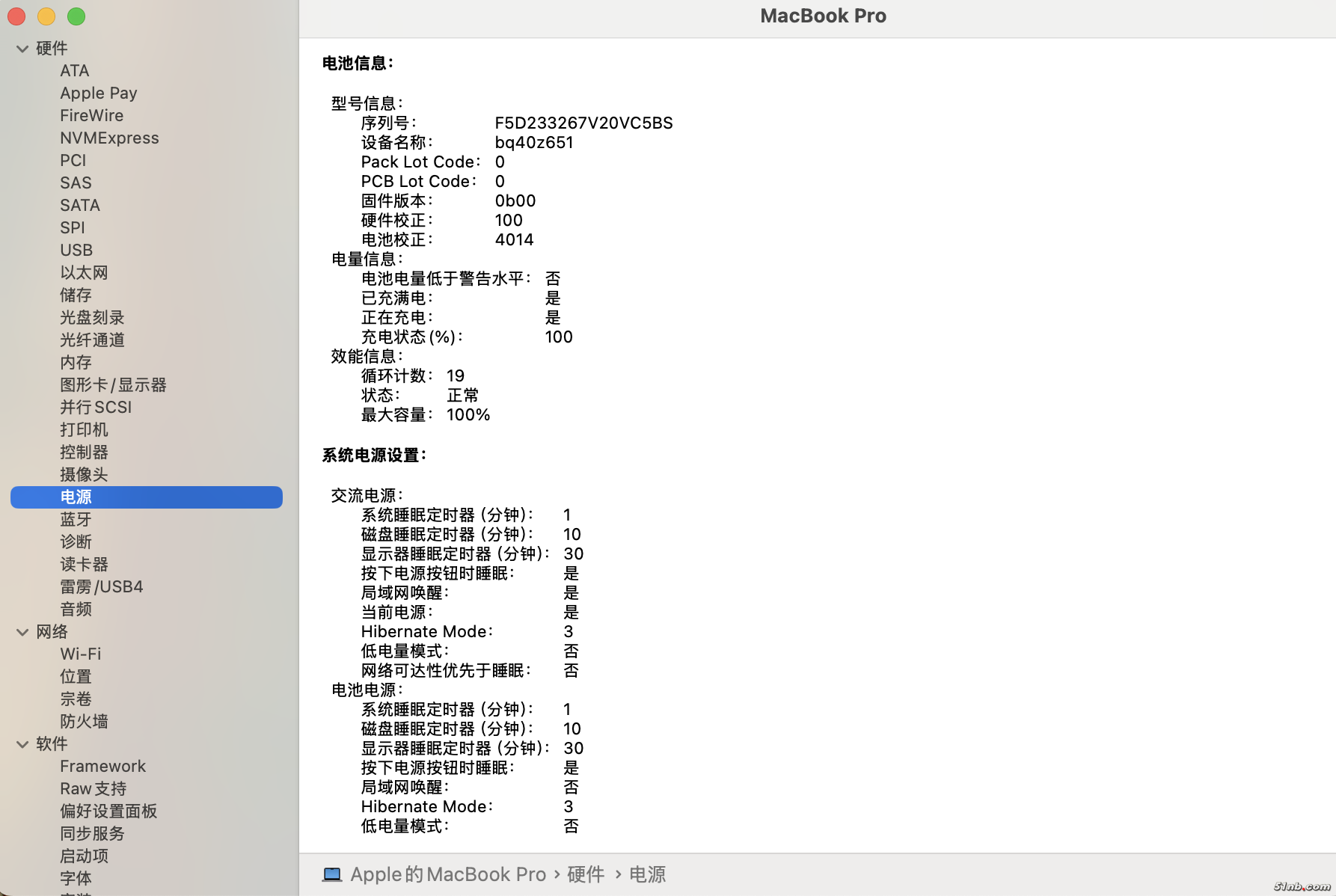
Task: Select 蓝牙 in the sidebar
Action: click(76, 519)
